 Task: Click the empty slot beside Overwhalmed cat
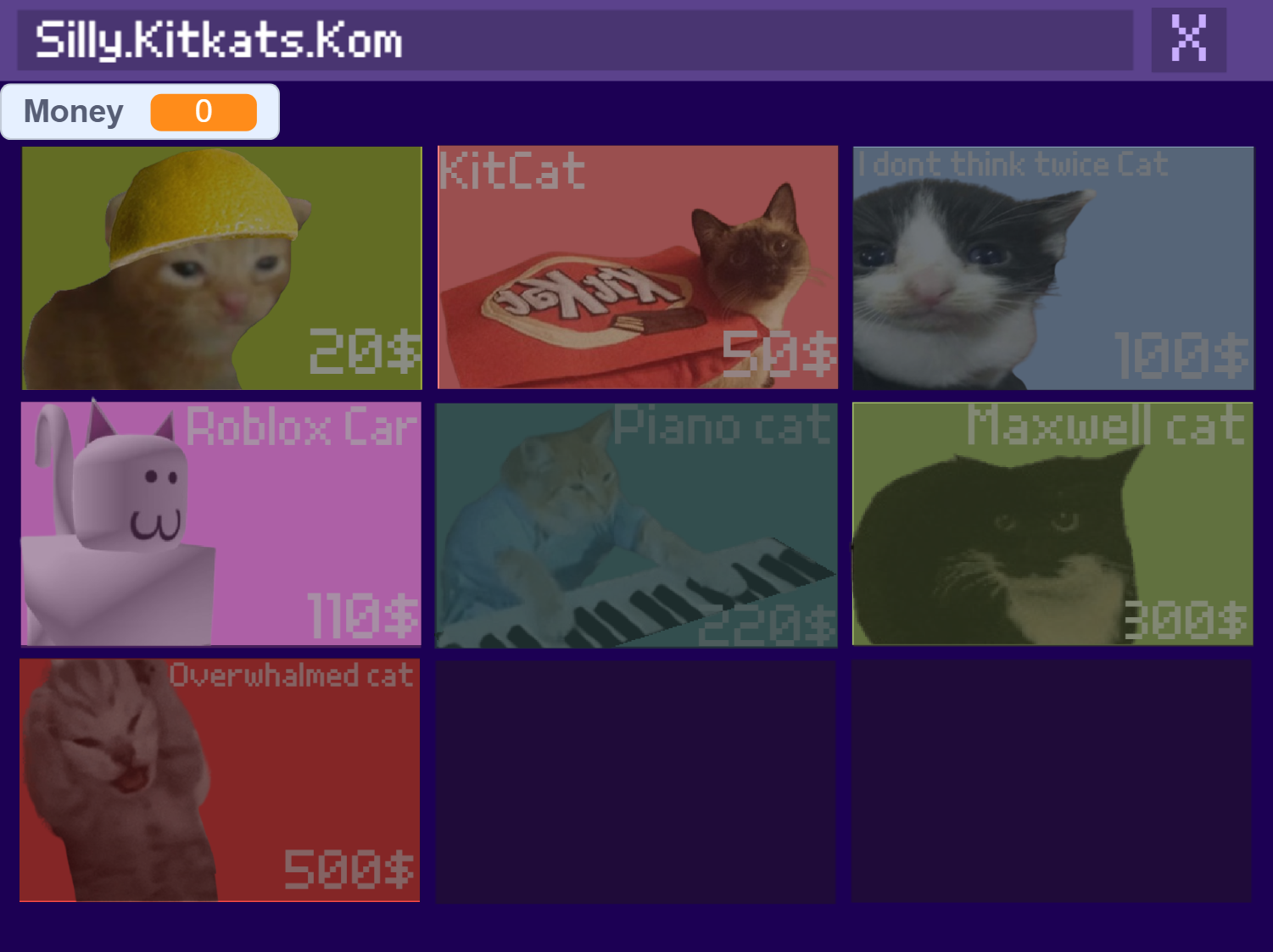pyautogui.click(x=636, y=782)
